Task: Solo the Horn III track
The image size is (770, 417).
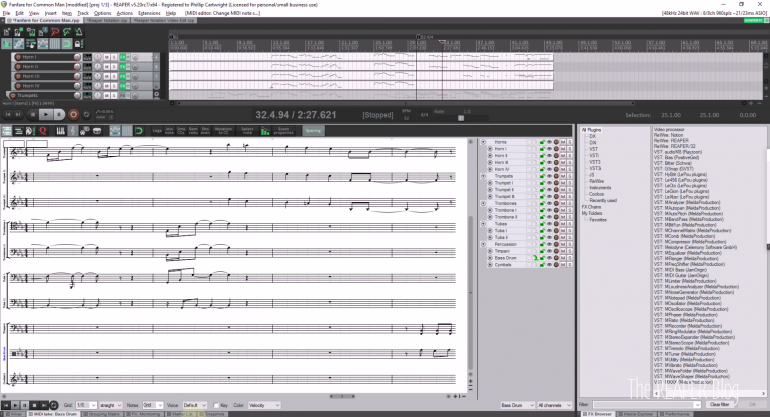Action: click(113, 76)
